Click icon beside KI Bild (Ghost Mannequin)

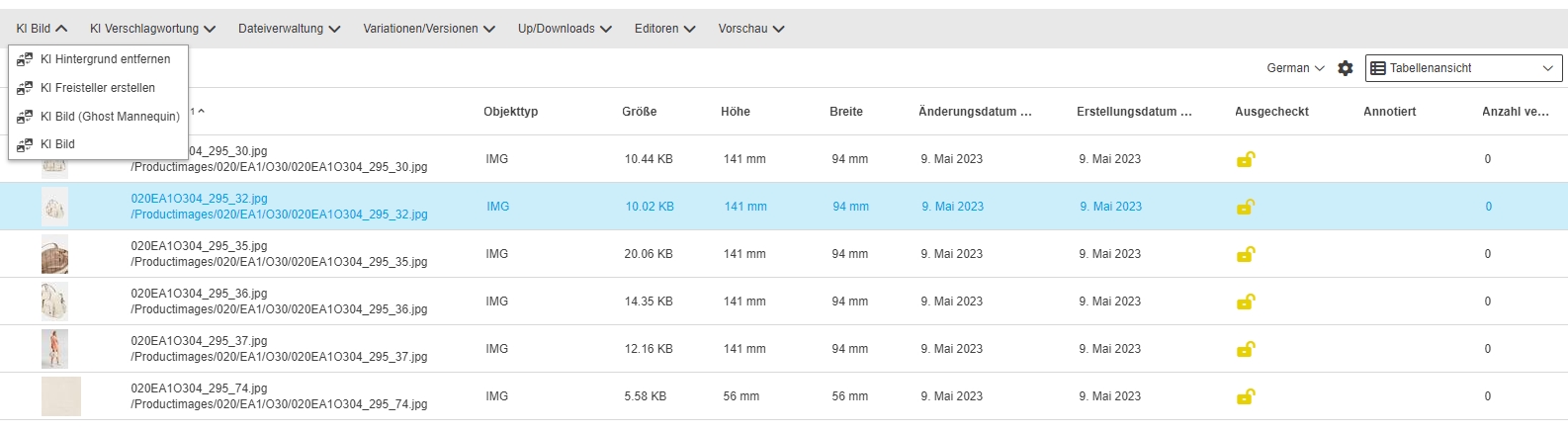[25, 117]
